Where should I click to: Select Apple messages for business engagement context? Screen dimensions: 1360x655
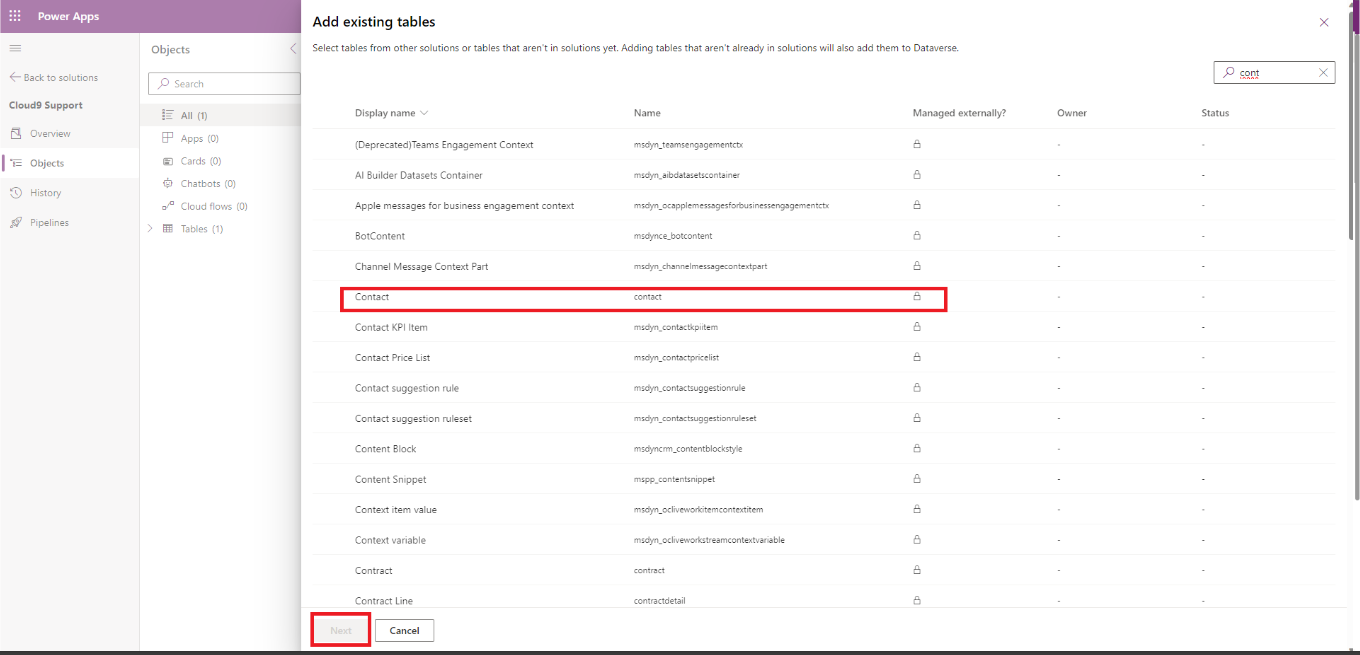pos(823,206)
